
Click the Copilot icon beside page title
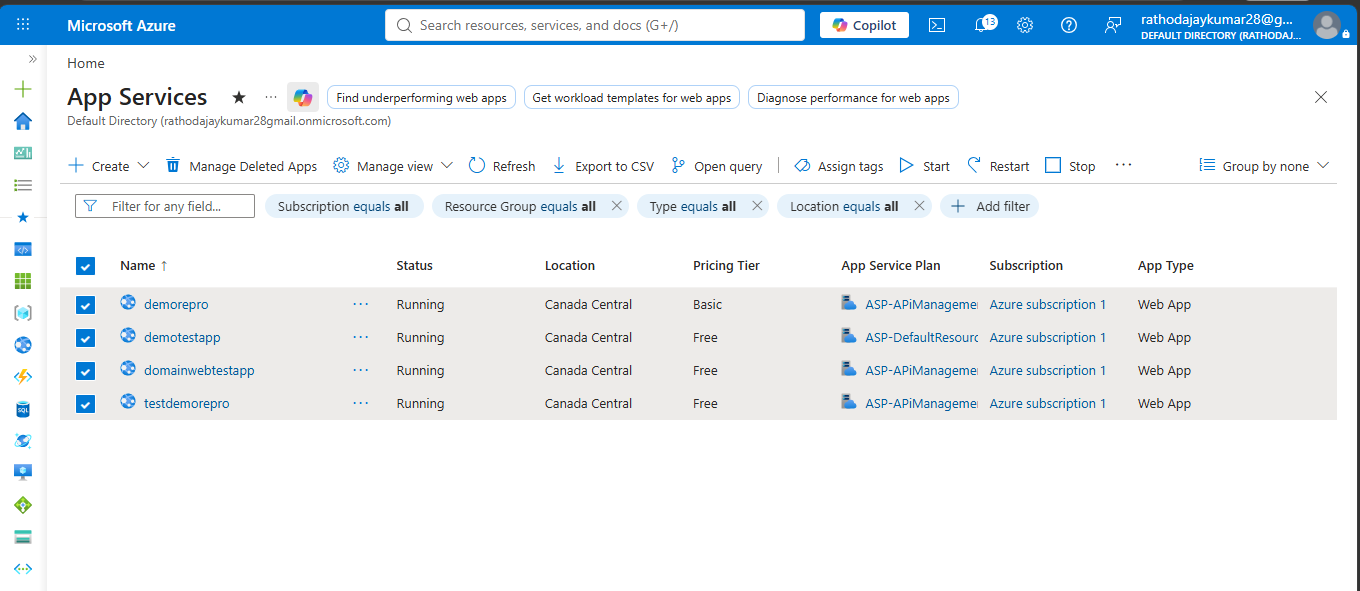tap(303, 97)
